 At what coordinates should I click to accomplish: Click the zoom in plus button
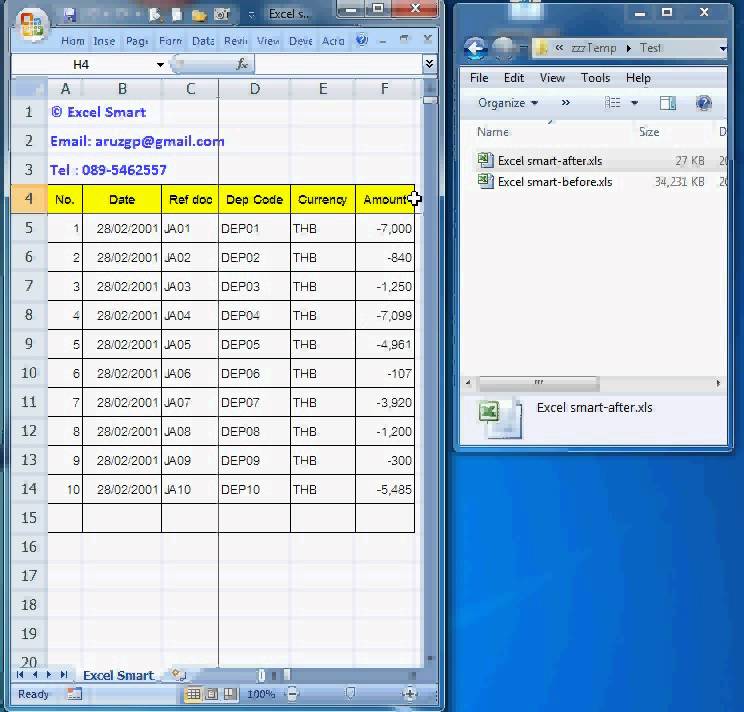tap(409, 694)
